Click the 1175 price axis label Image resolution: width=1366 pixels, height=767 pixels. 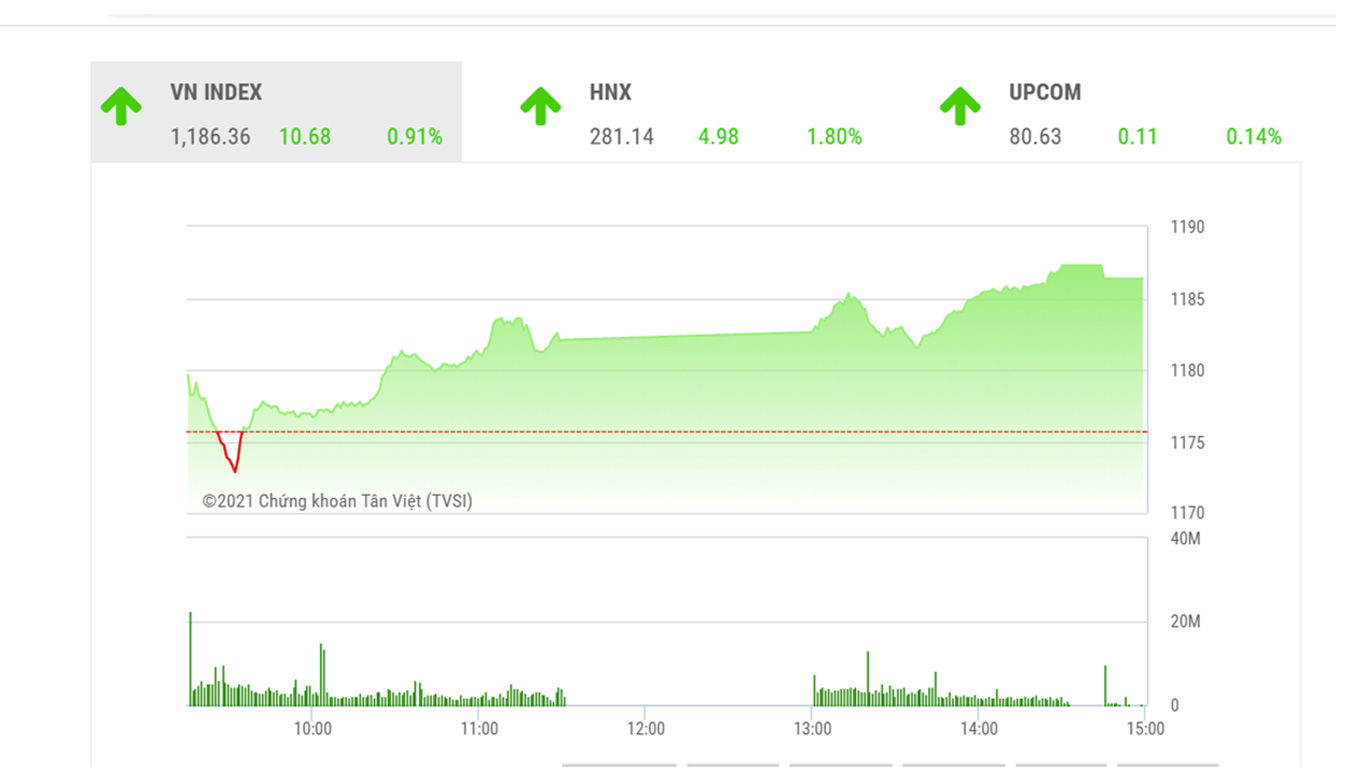click(1188, 443)
